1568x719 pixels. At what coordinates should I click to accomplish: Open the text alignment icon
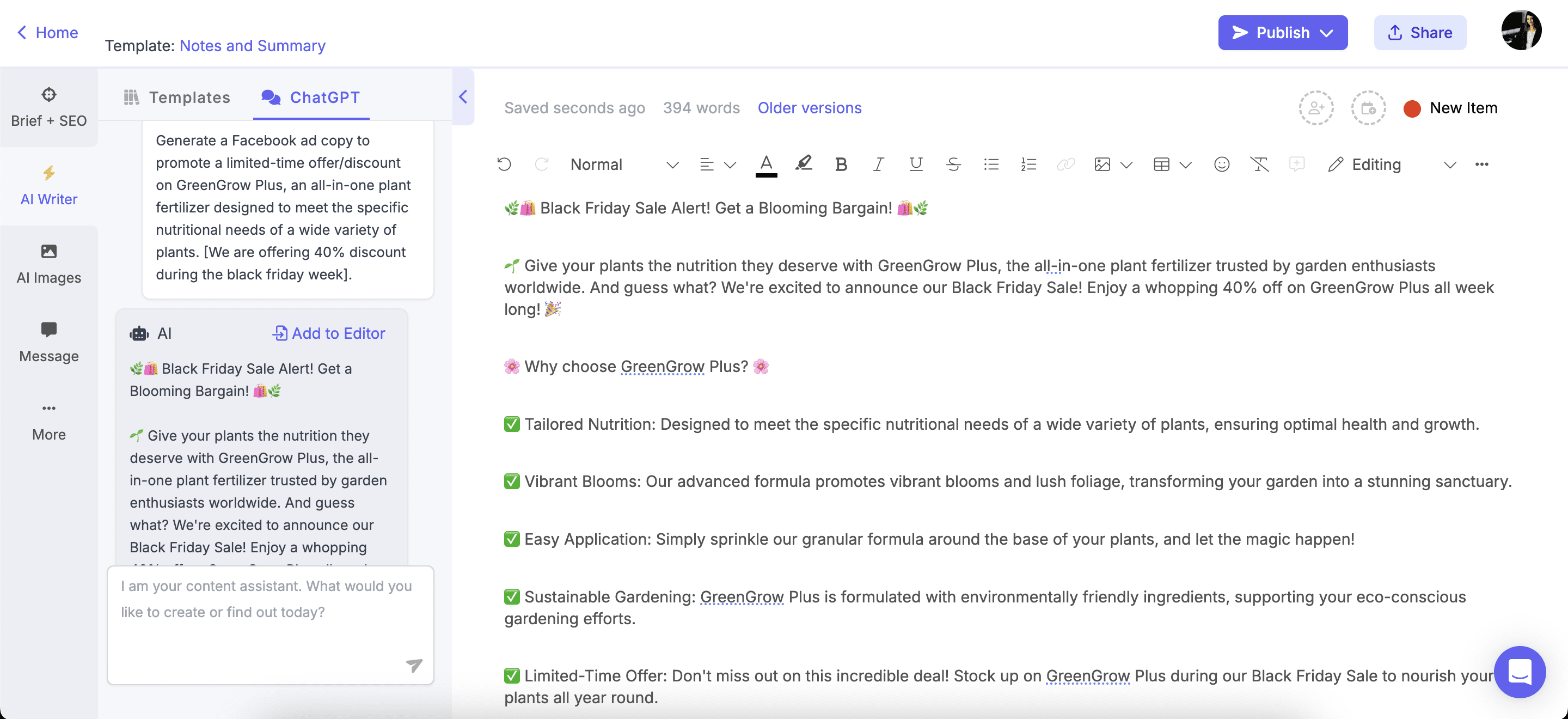click(x=707, y=164)
